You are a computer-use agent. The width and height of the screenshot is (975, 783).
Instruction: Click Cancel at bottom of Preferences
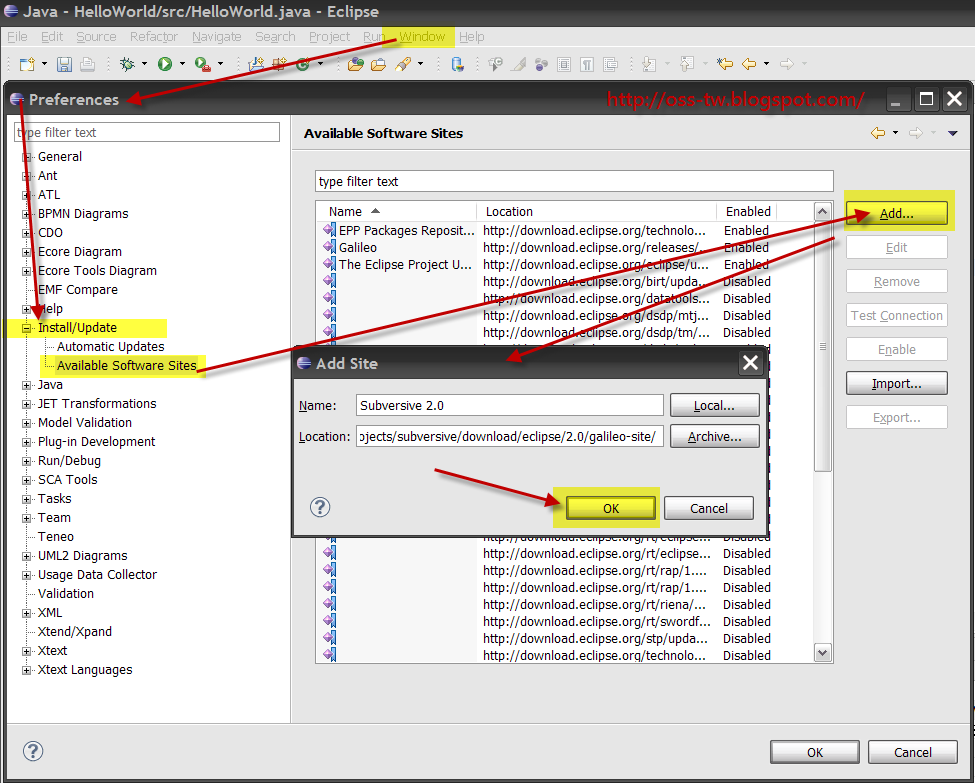click(x=913, y=752)
